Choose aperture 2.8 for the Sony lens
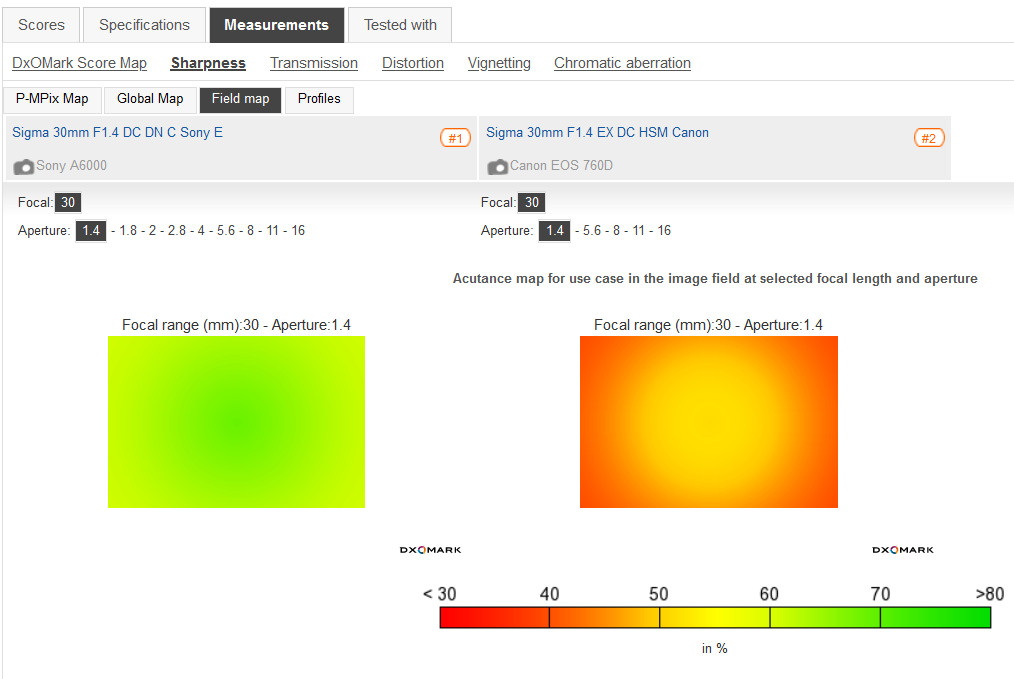1014x679 pixels. click(x=177, y=231)
